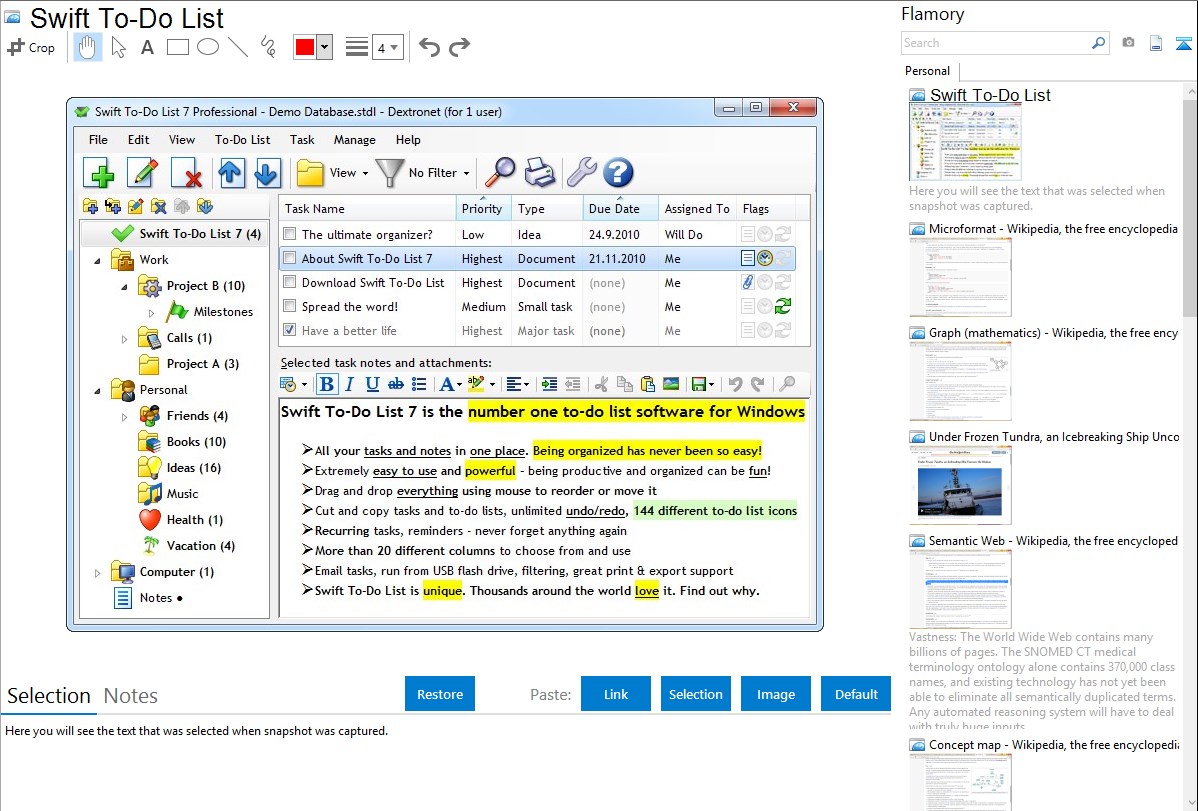
Task: Open the No Filter dropdown
Action: click(424, 174)
